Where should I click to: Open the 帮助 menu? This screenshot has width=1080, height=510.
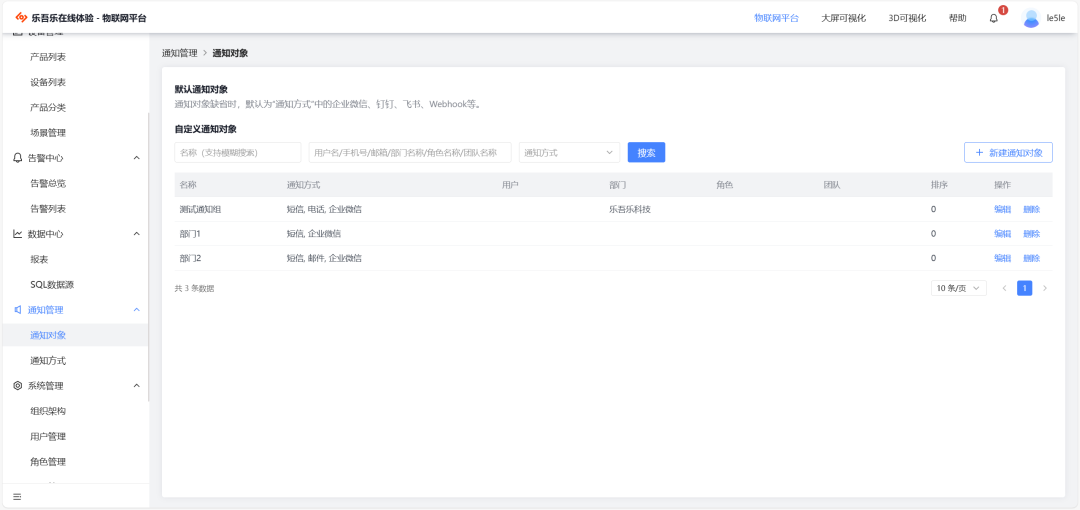[x=957, y=19]
